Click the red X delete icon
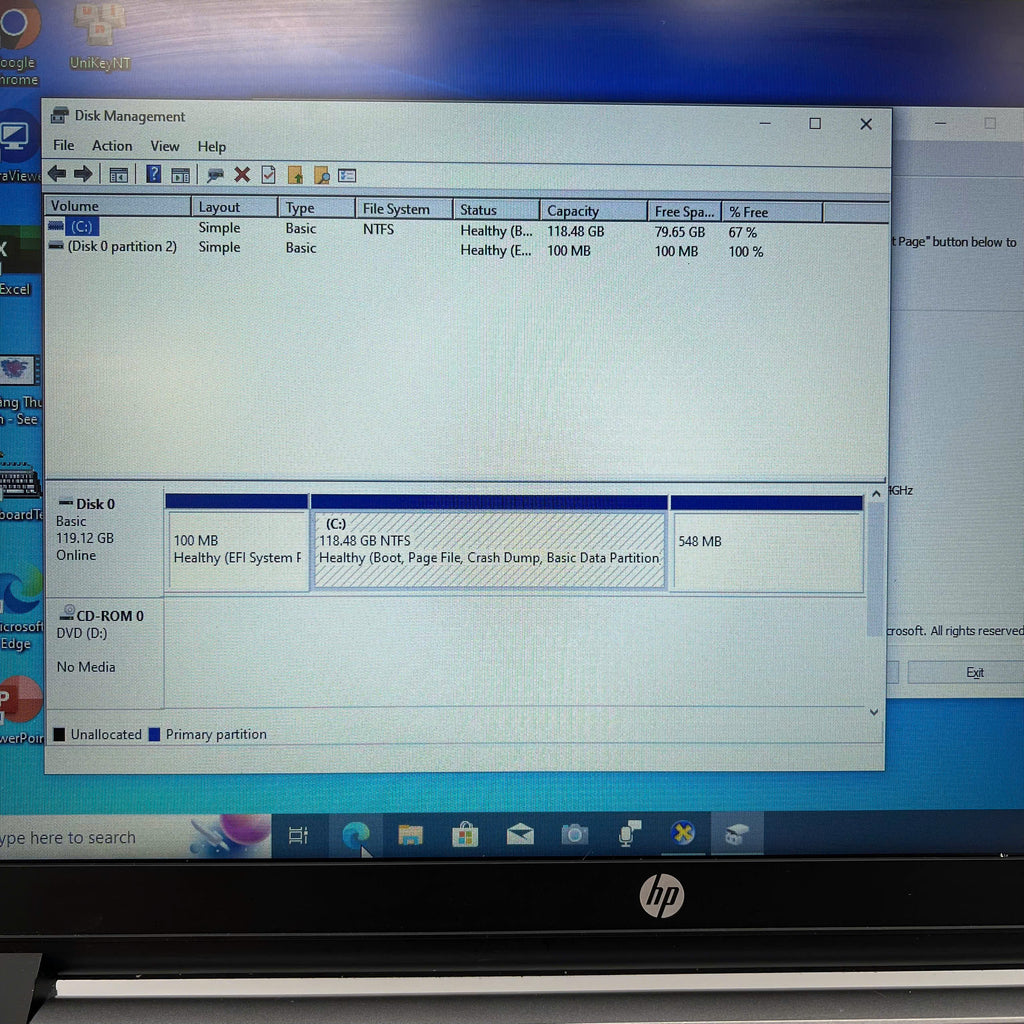Viewport: 1024px width, 1024px height. click(x=242, y=175)
